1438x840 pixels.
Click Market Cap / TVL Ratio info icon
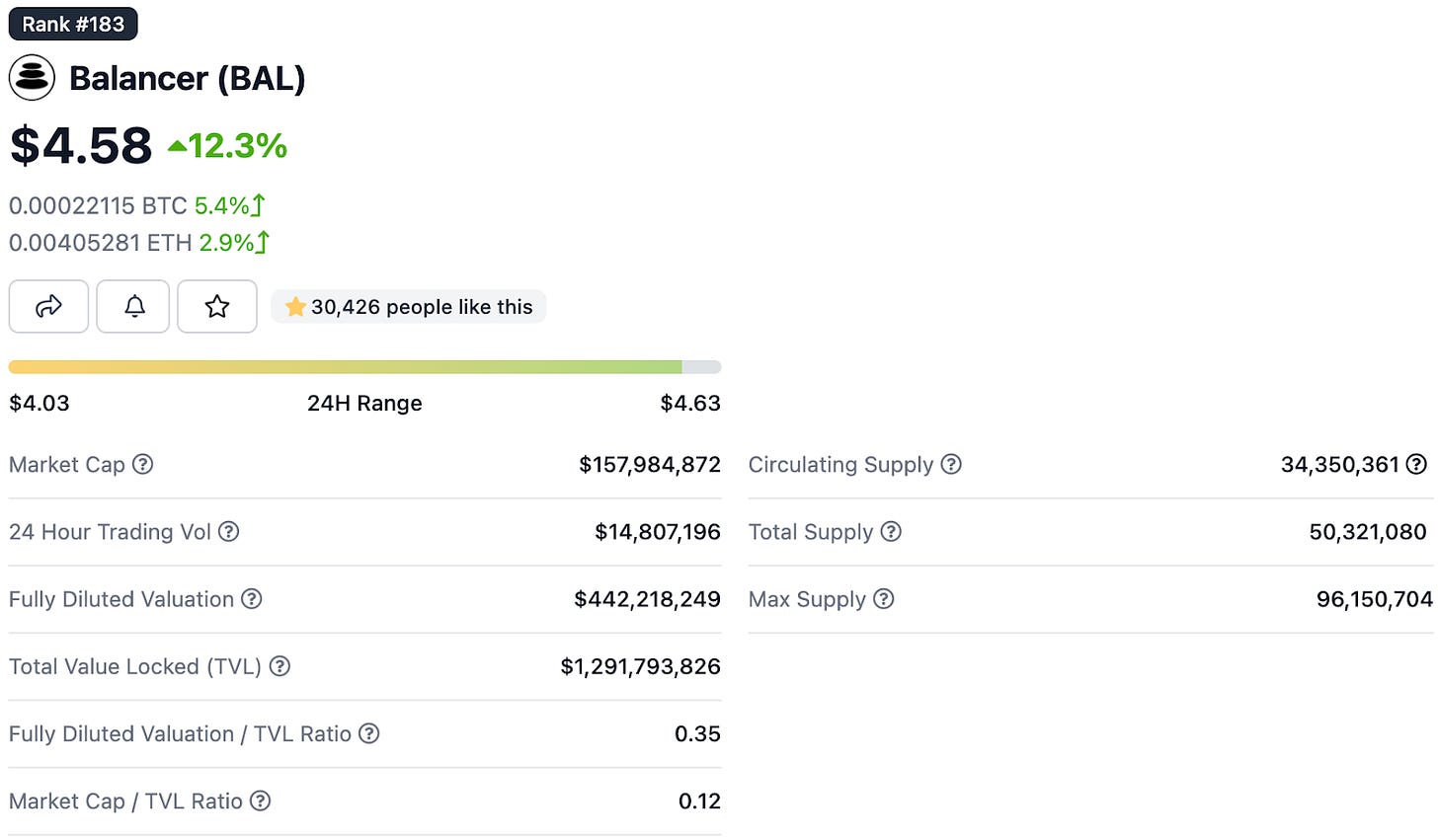(x=260, y=801)
